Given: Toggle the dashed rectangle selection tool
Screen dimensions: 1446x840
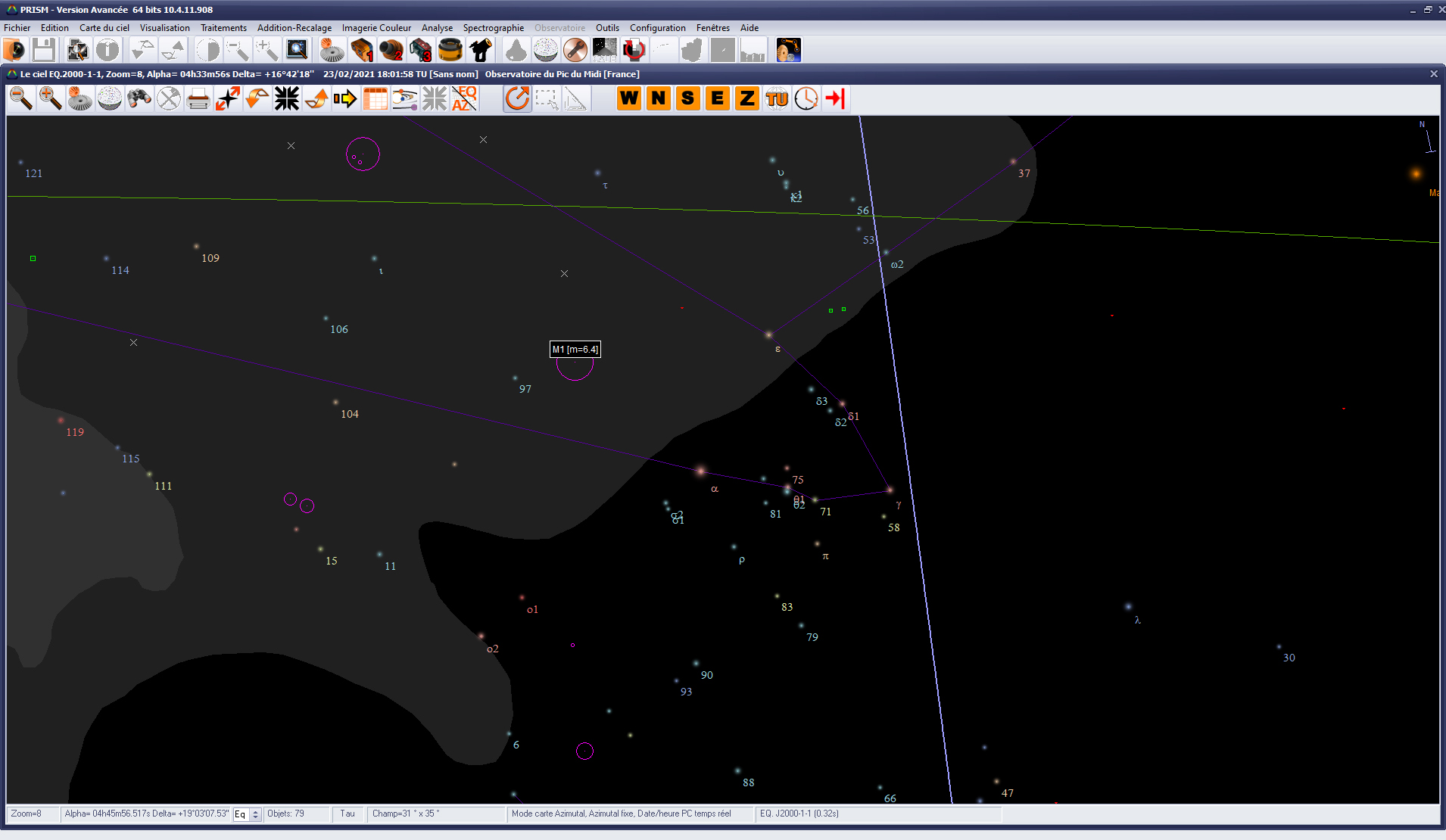Looking at the screenshot, I should [547, 98].
